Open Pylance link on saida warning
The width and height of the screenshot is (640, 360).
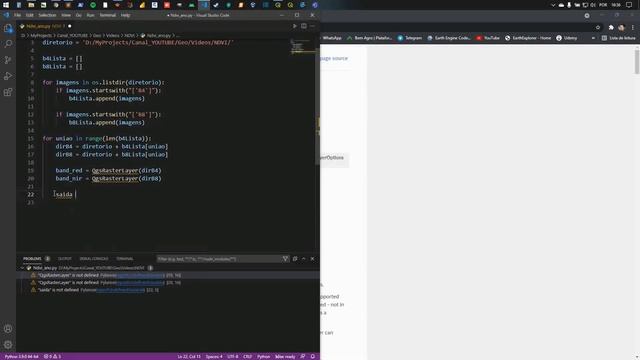click(x=120, y=290)
